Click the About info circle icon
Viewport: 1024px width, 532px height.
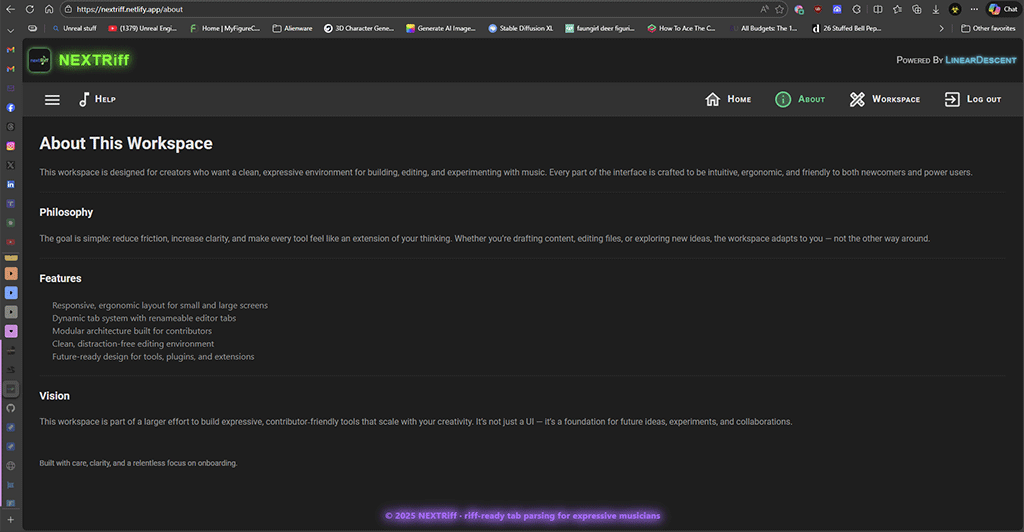point(783,100)
